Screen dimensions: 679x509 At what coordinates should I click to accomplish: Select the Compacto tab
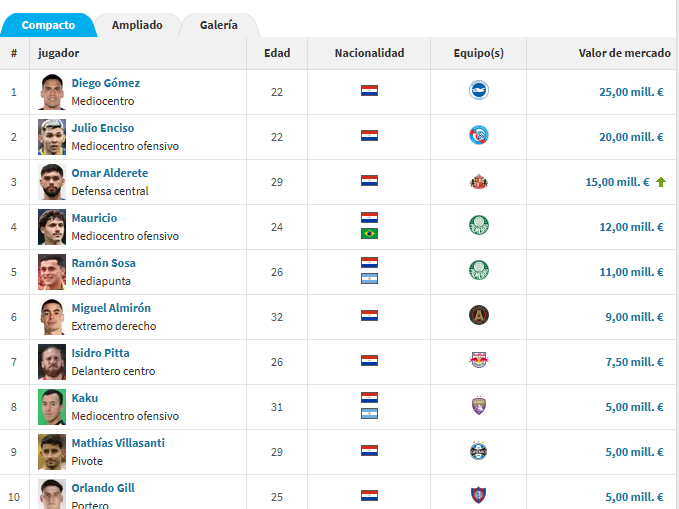tap(48, 25)
